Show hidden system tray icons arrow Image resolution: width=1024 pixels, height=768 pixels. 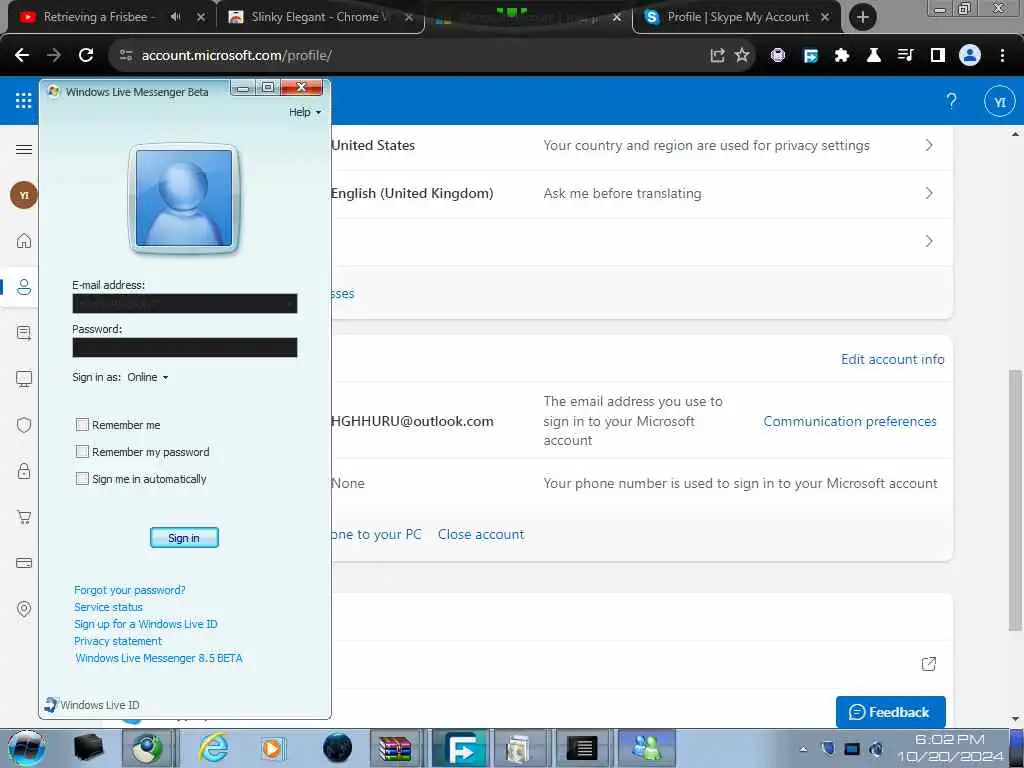click(x=803, y=748)
